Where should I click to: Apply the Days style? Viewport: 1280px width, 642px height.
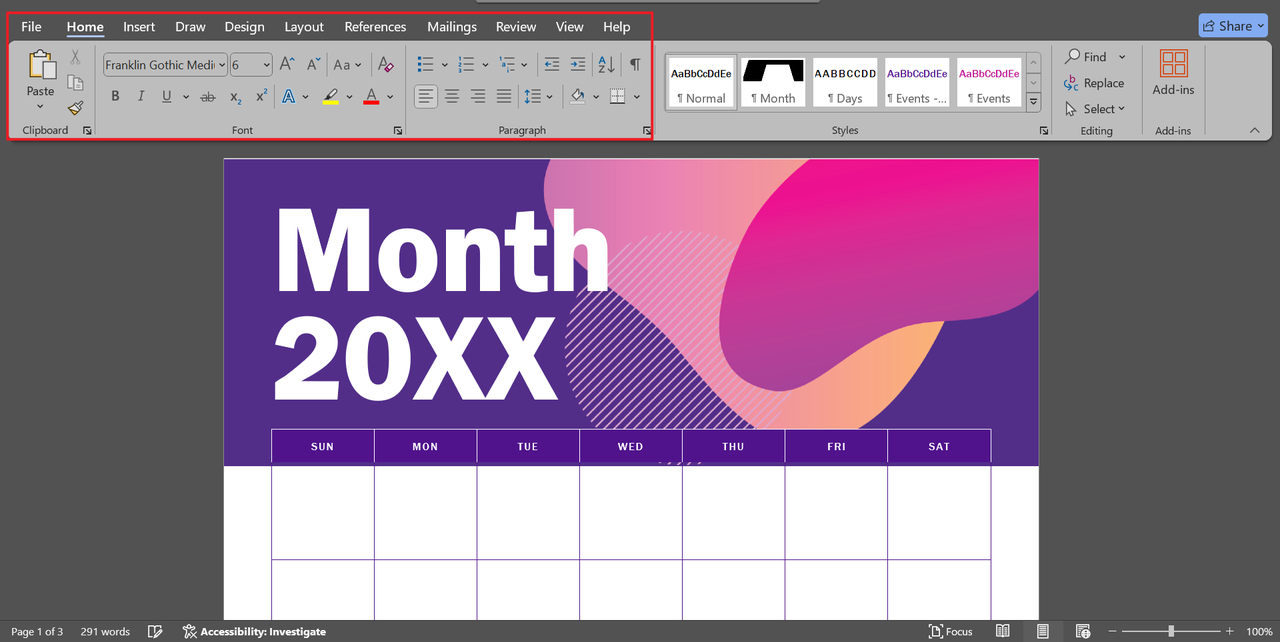coord(845,81)
